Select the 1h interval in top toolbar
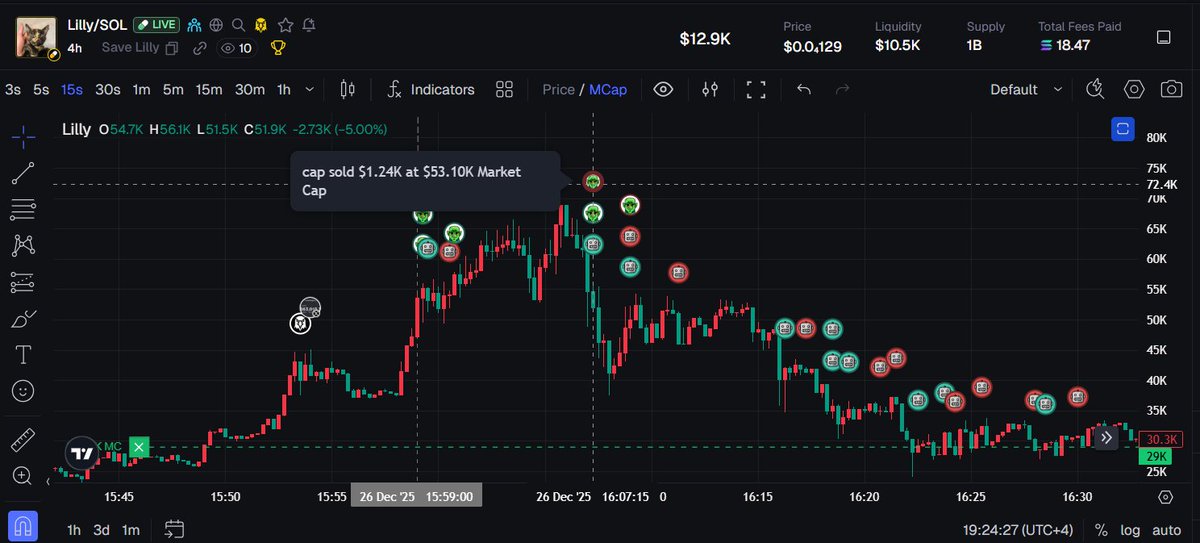The height and width of the screenshot is (543, 1200). (284, 89)
